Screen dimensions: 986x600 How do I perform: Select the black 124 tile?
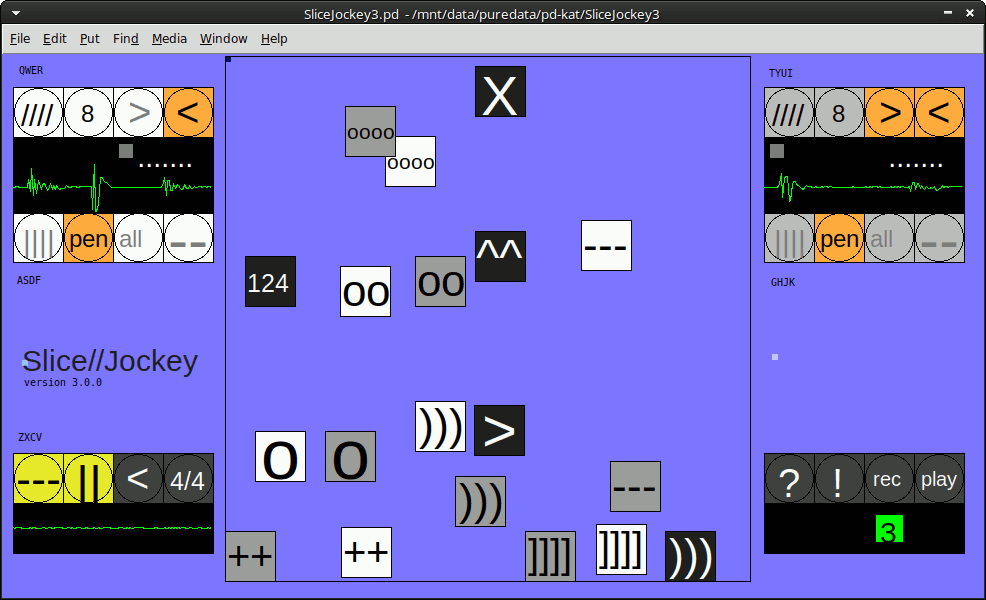[x=270, y=282]
